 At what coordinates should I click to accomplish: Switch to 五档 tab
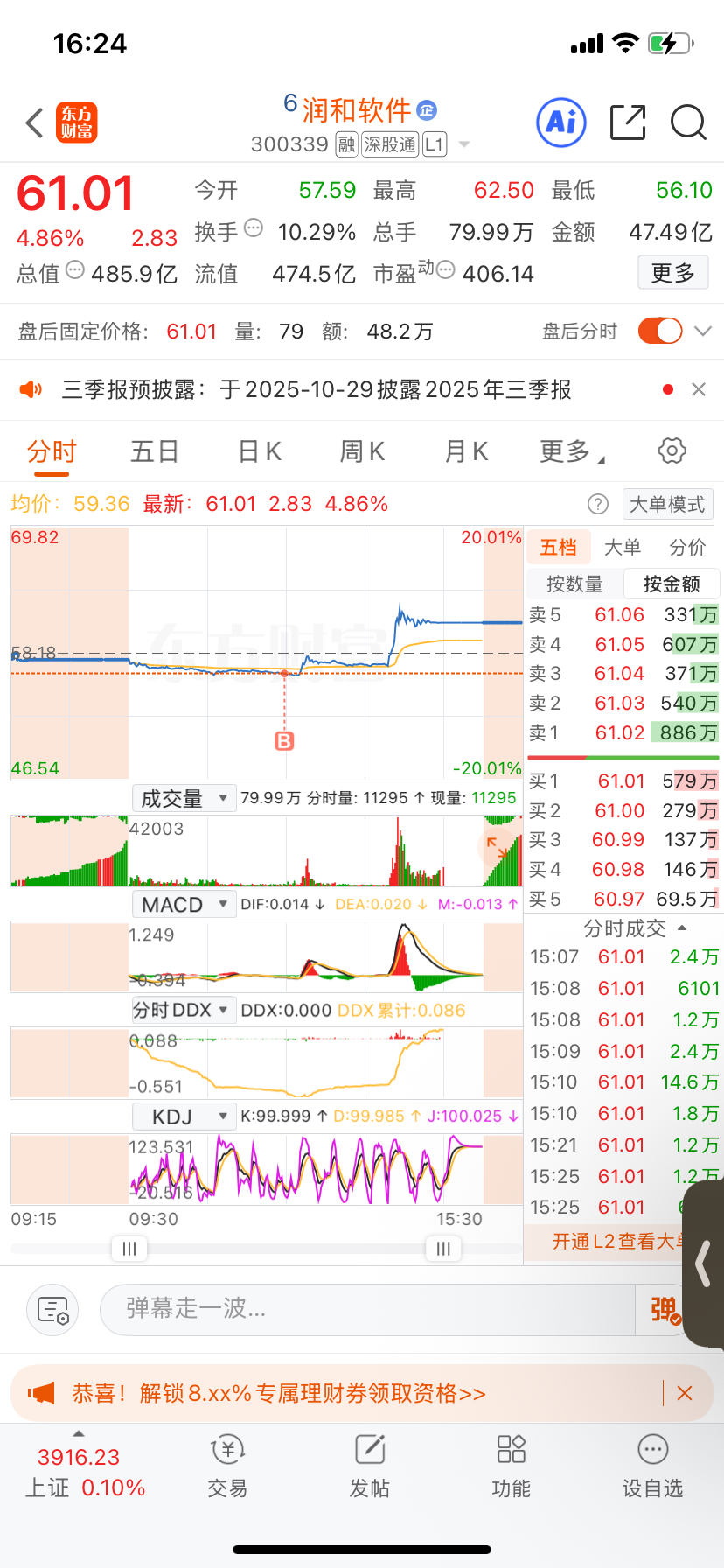point(559,547)
